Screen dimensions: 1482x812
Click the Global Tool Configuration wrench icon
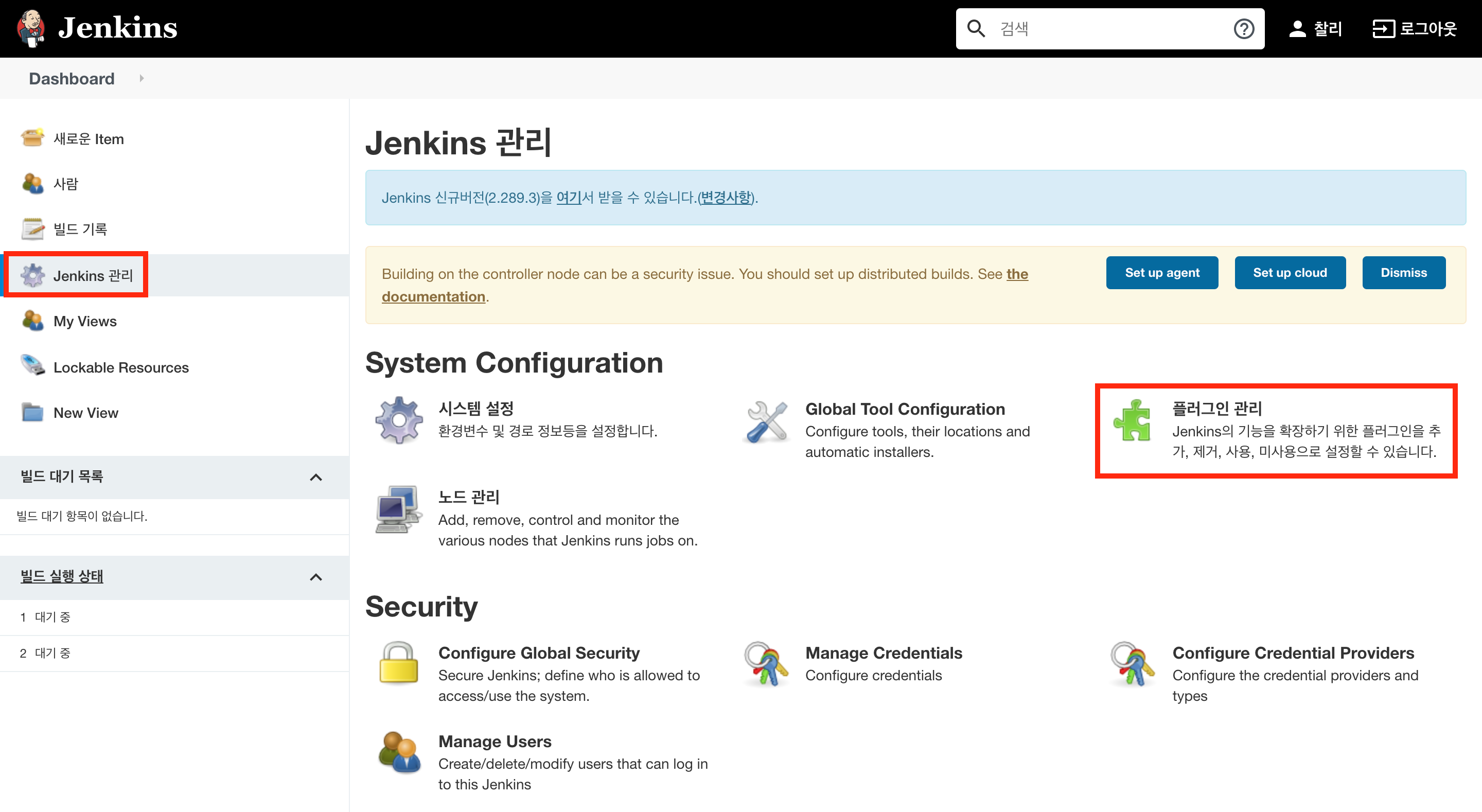pyautogui.click(x=766, y=421)
